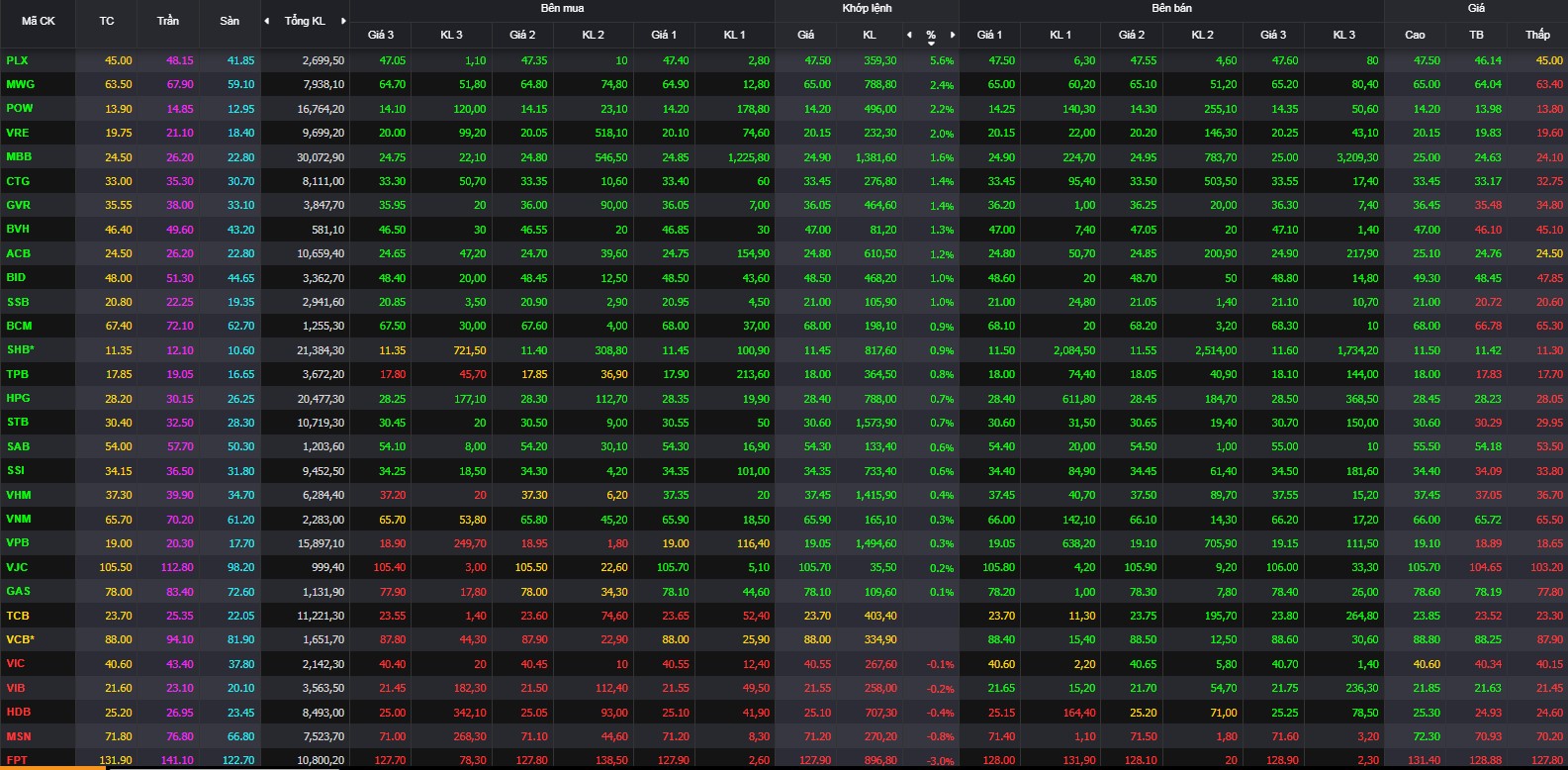Screen dimensions: 1568x770
Task: Click the Thấp low price header
Action: click(x=1537, y=35)
